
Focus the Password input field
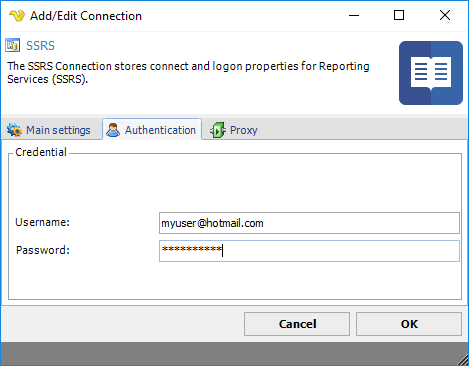point(309,251)
